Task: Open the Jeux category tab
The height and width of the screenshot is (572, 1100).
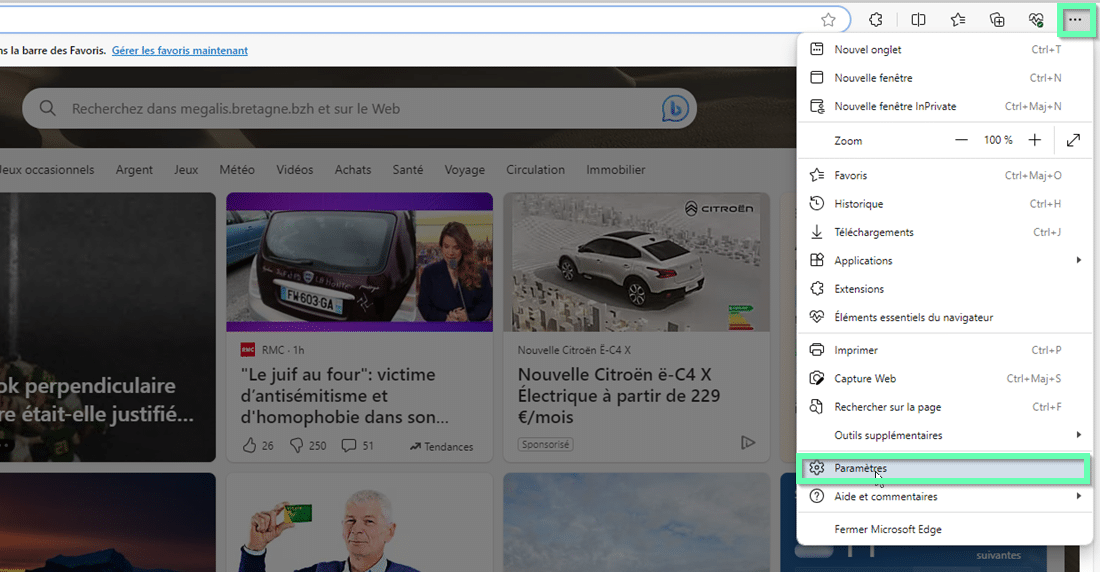Action: coord(186,170)
